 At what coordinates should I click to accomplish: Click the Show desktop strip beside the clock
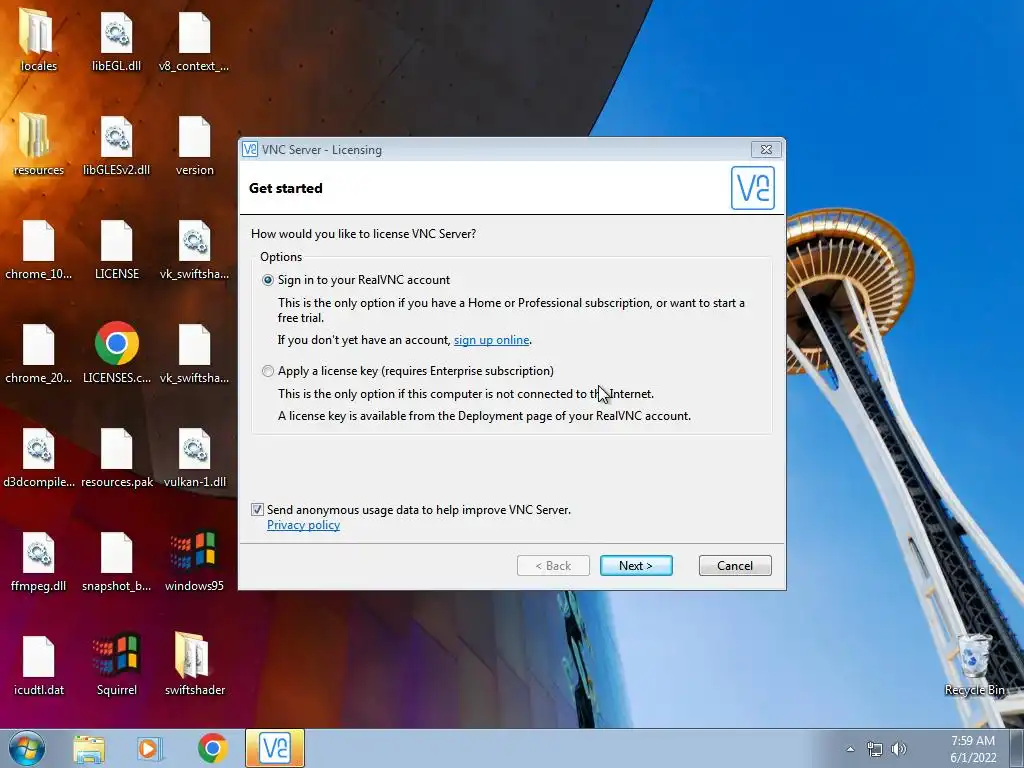pos(1016,748)
